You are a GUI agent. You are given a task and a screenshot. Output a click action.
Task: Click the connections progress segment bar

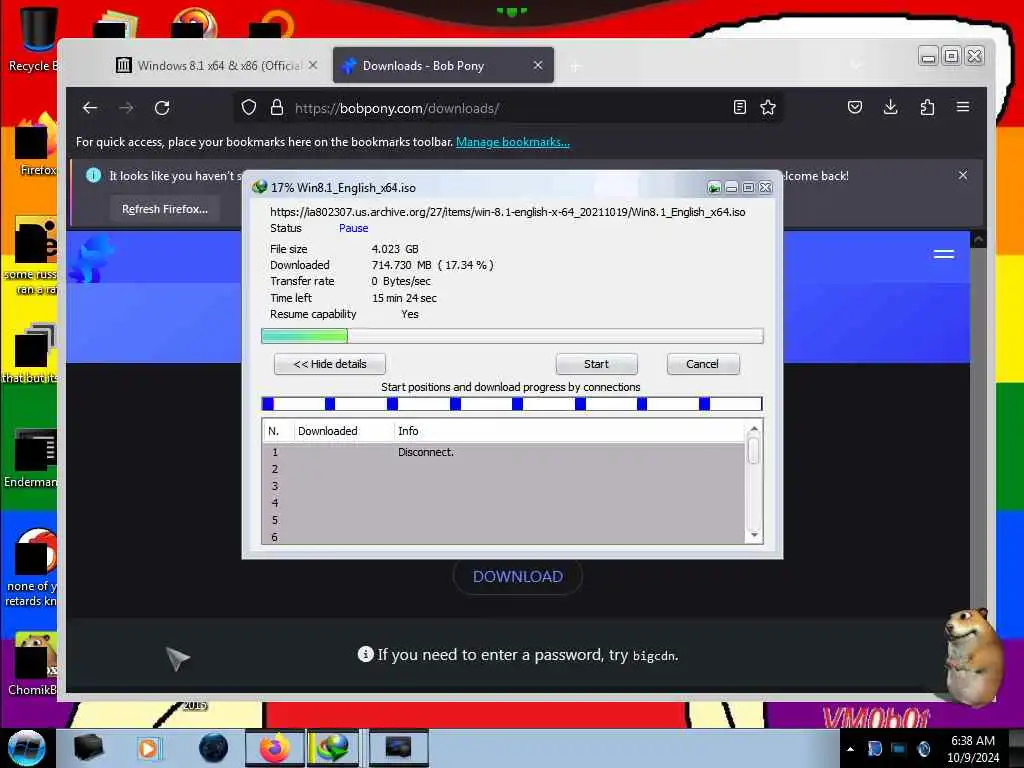[512, 404]
